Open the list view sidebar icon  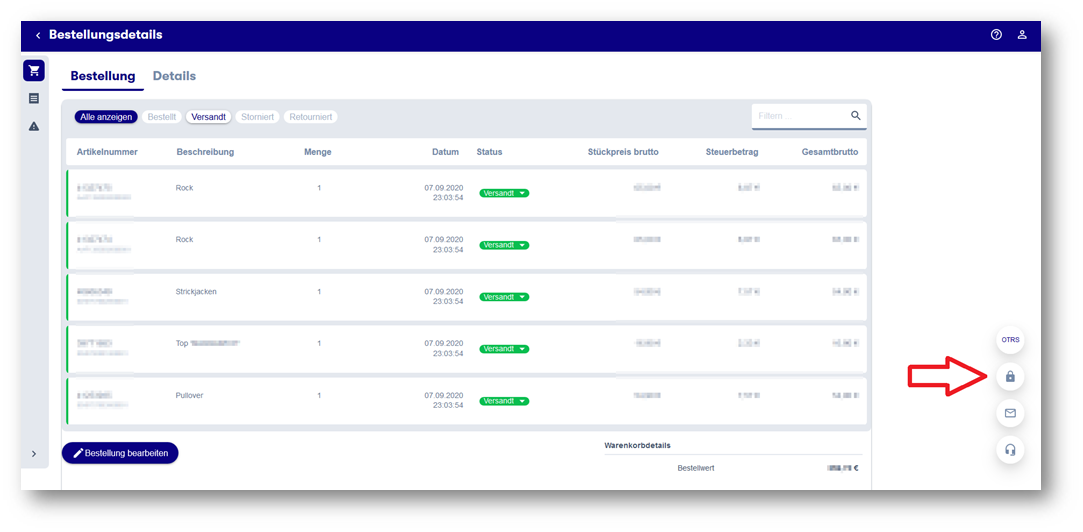[34, 98]
